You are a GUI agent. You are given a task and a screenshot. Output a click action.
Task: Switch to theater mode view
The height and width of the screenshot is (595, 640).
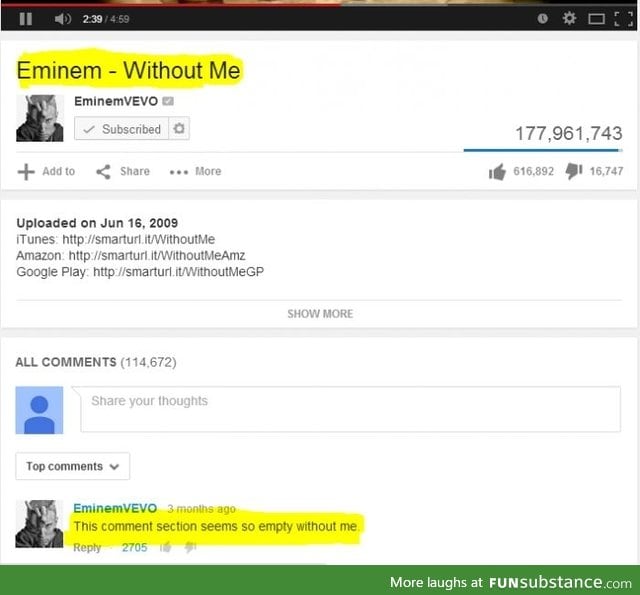(x=596, y=19)
